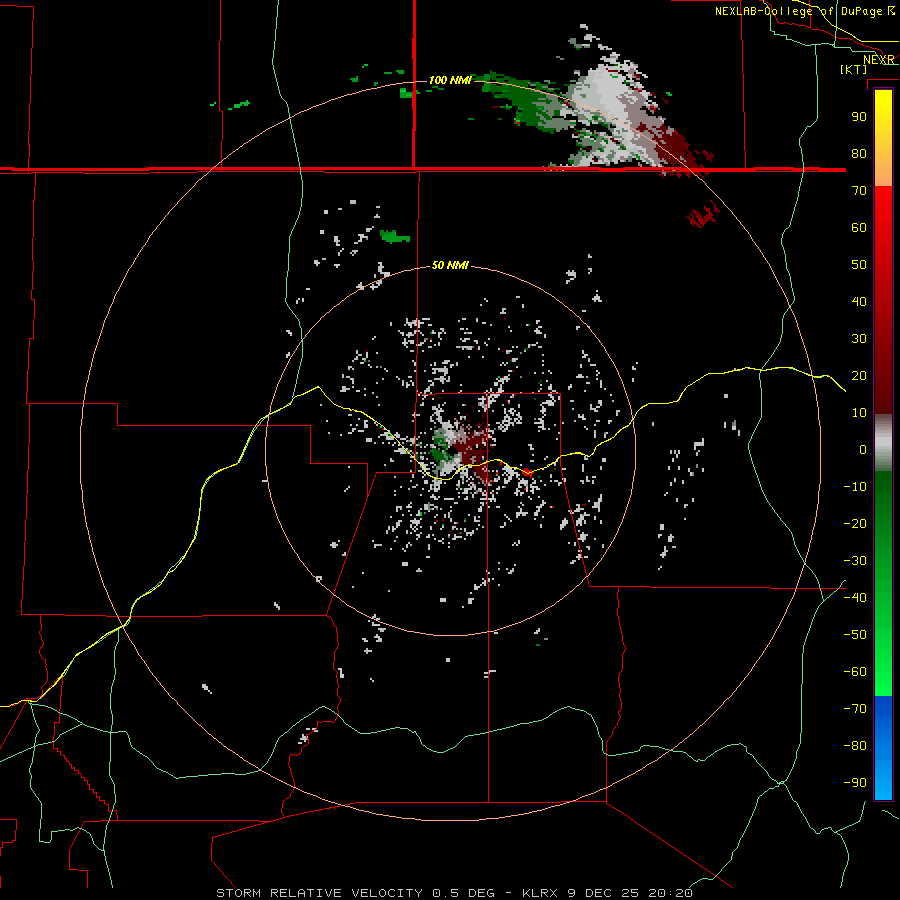Click the 50 NMI range ring label

coord(450,265)
